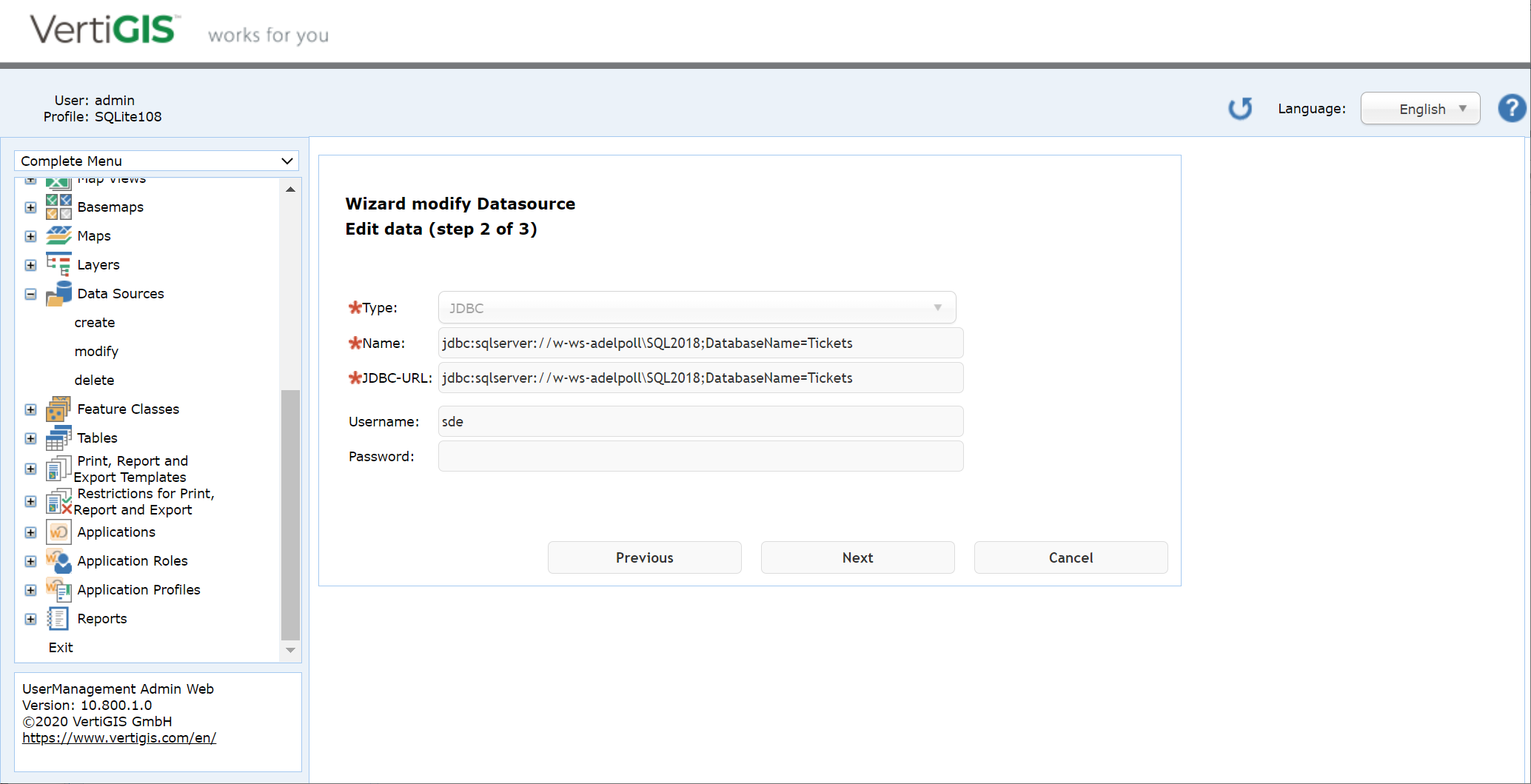Open the Feature Classes icon
This screenshot has width=1531, height=784.
pyautogui.click(x=58, y=409)
